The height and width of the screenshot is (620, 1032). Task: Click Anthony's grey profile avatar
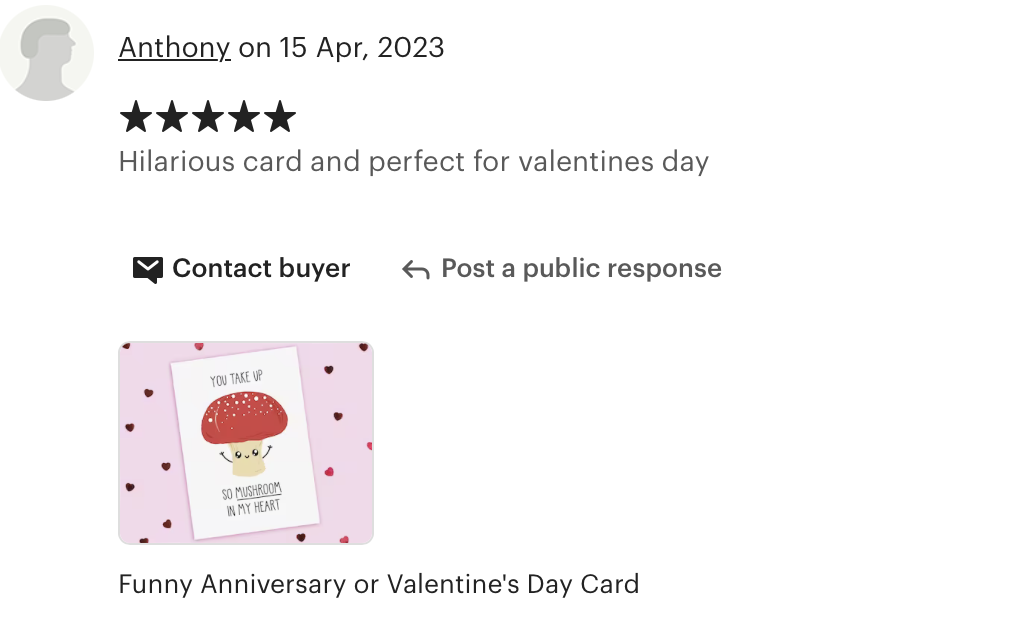click(46, 53)
